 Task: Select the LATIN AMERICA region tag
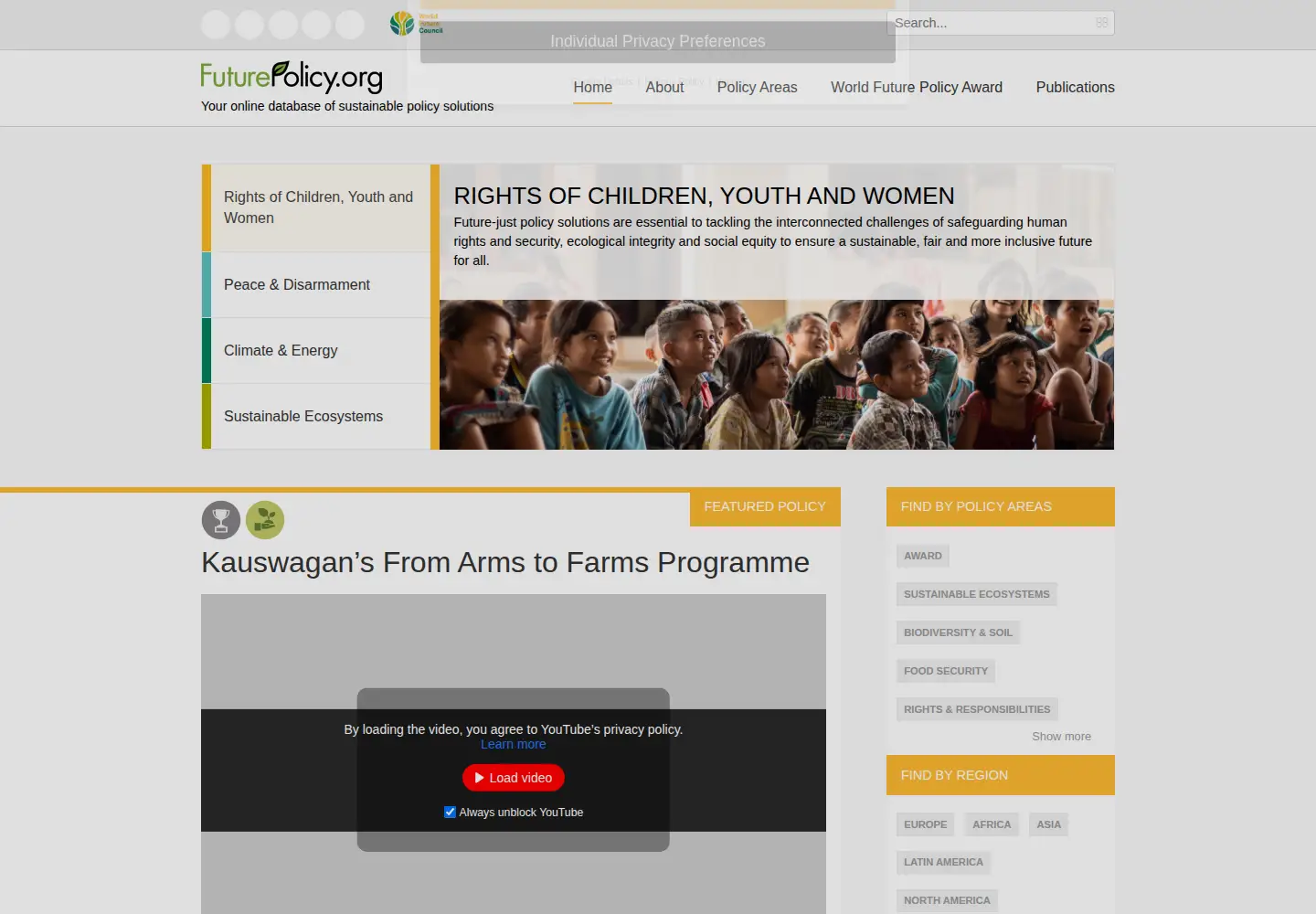[944, 862]
